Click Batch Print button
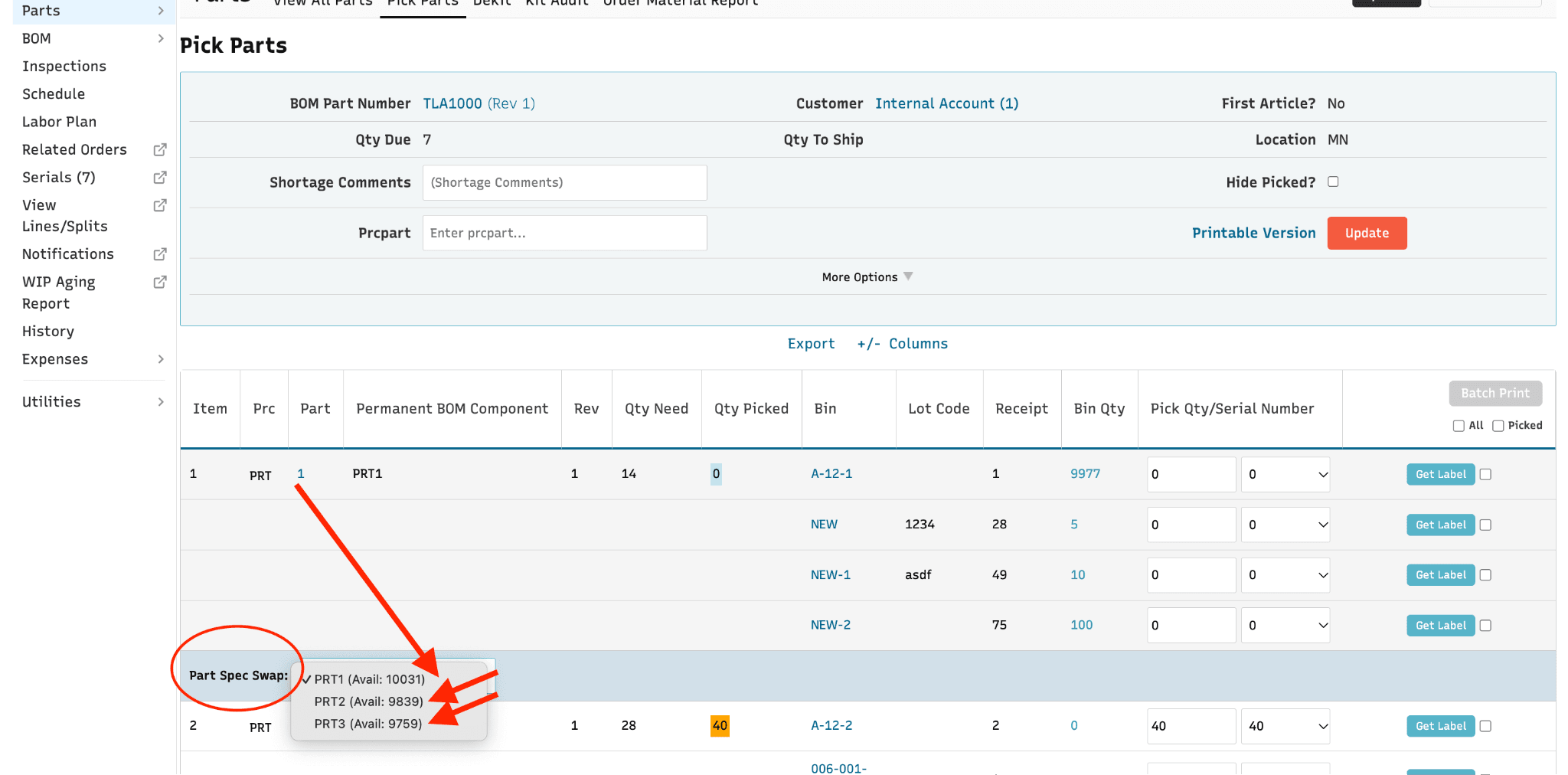The height and width of the screenshot is (775, 1568). coord(1495,393)
